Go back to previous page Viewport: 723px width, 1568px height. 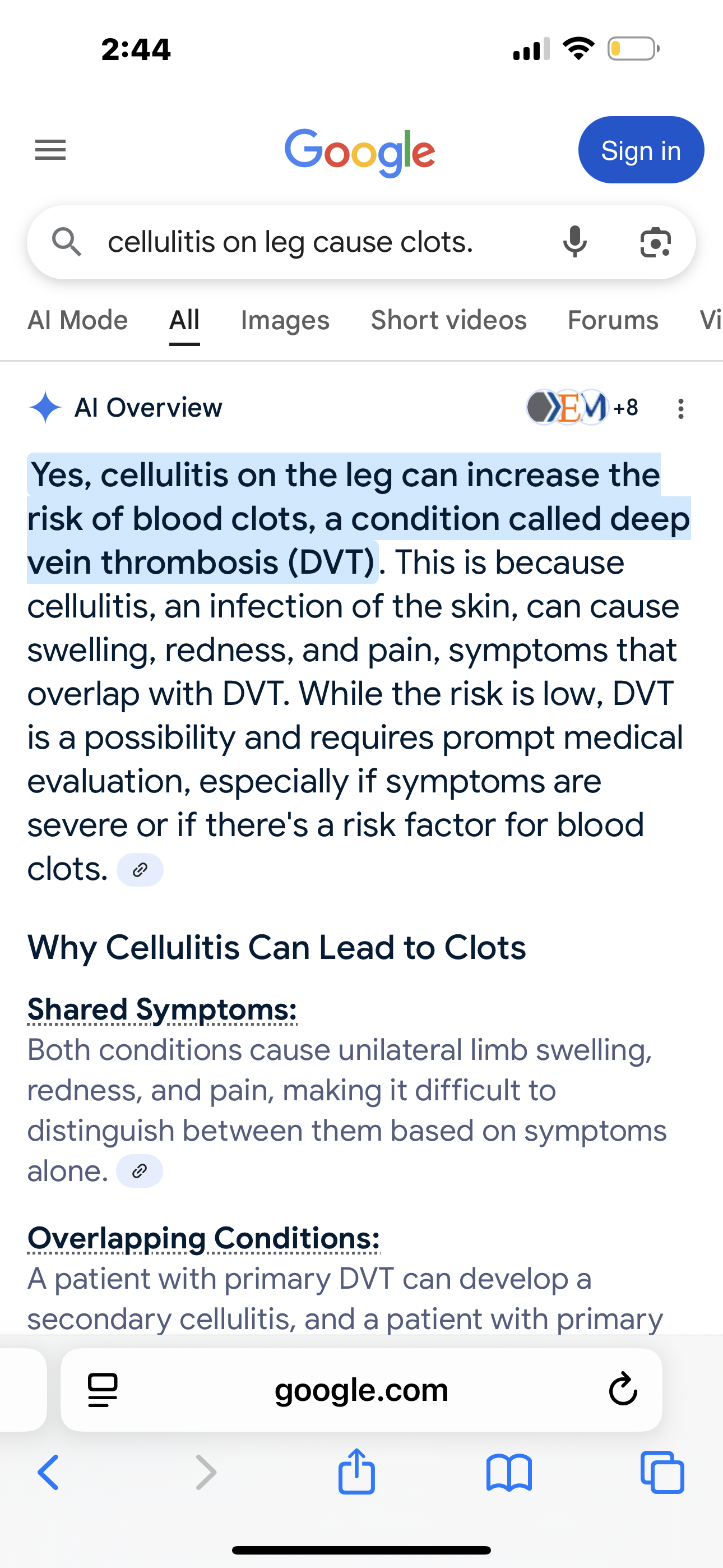pyautogui.click(x=49, y=1473)
